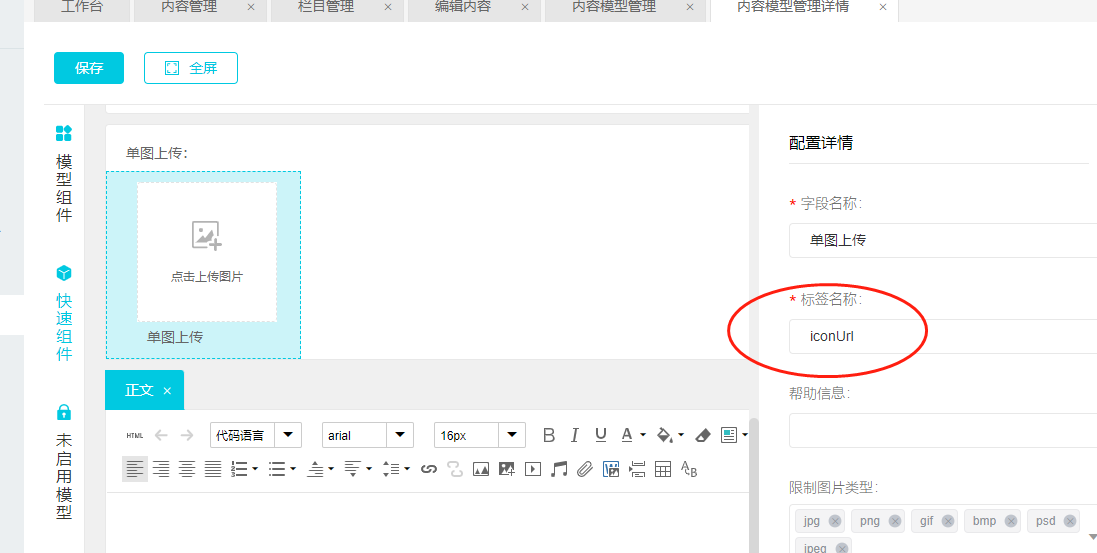Remove the gif image type tag

click(x=948, y=522)
